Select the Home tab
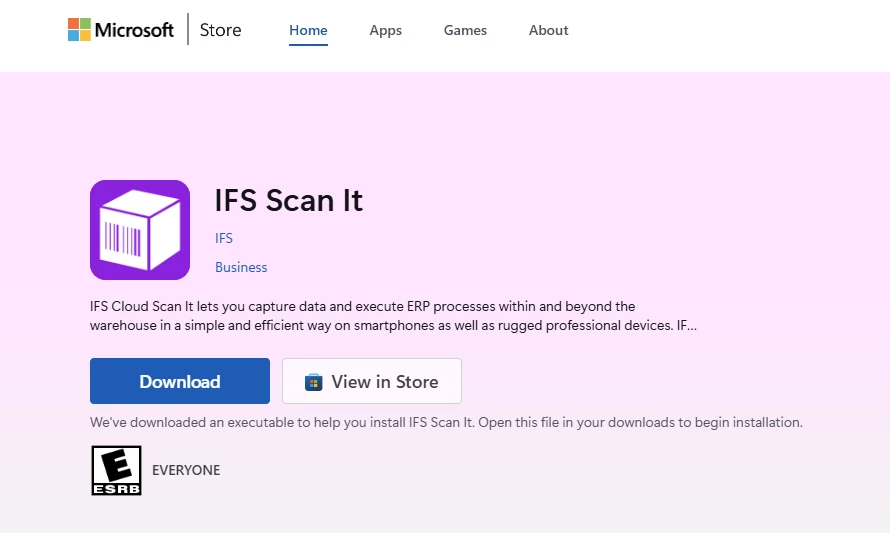 [308, 30]
